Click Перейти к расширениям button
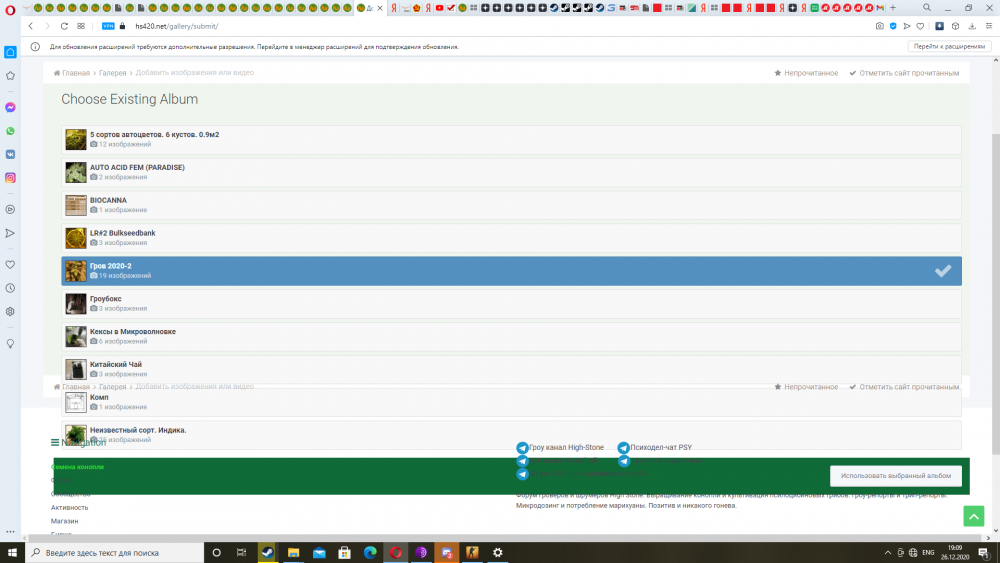The height and width of the screenshot is (563, 1000). tap(949, 47)
